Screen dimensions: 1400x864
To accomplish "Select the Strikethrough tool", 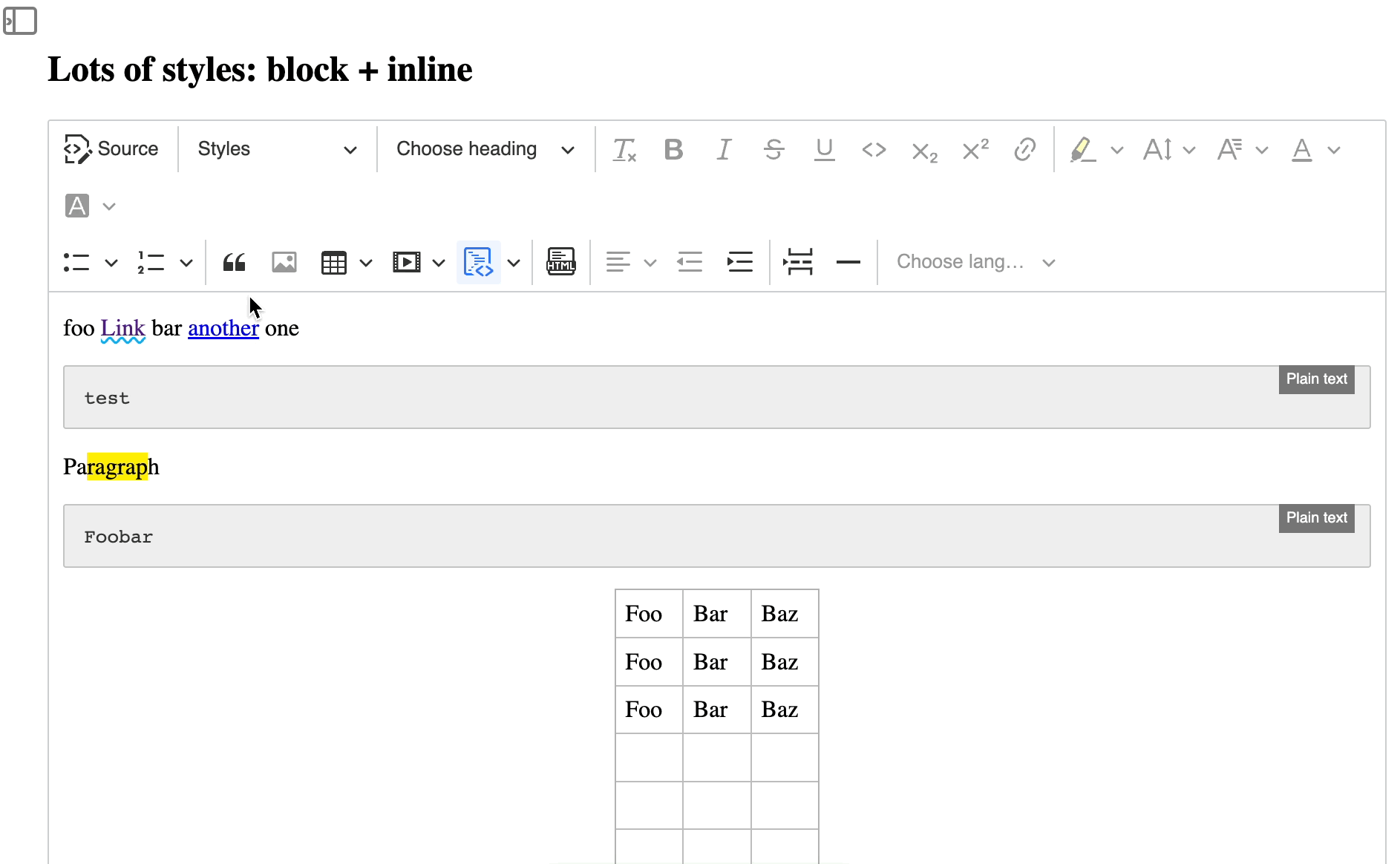I will click(774, 149).
